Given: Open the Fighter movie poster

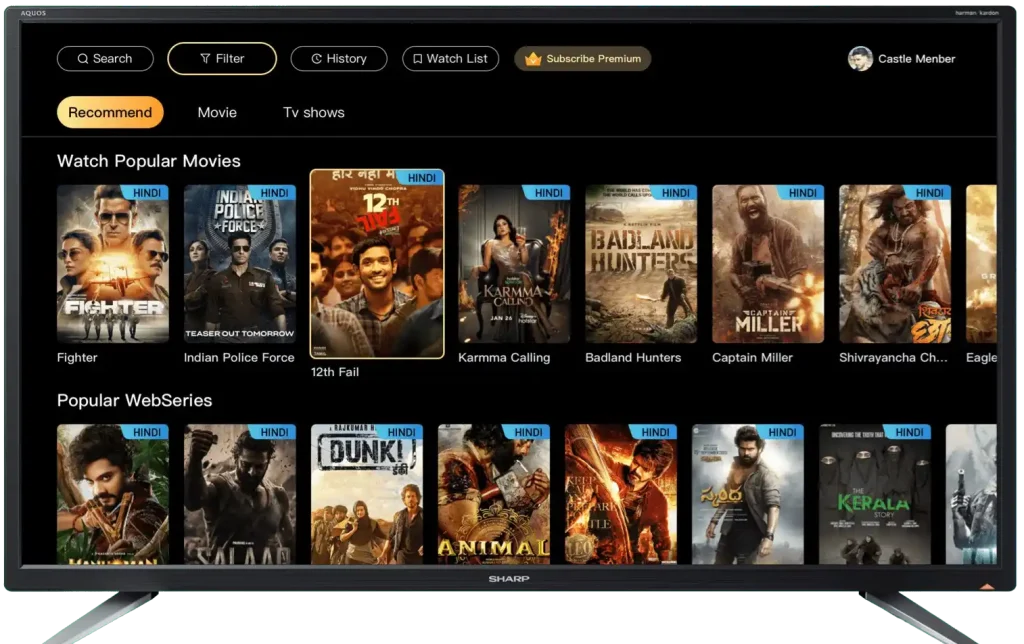Looking at the screenshot, I should pos(113,264).
